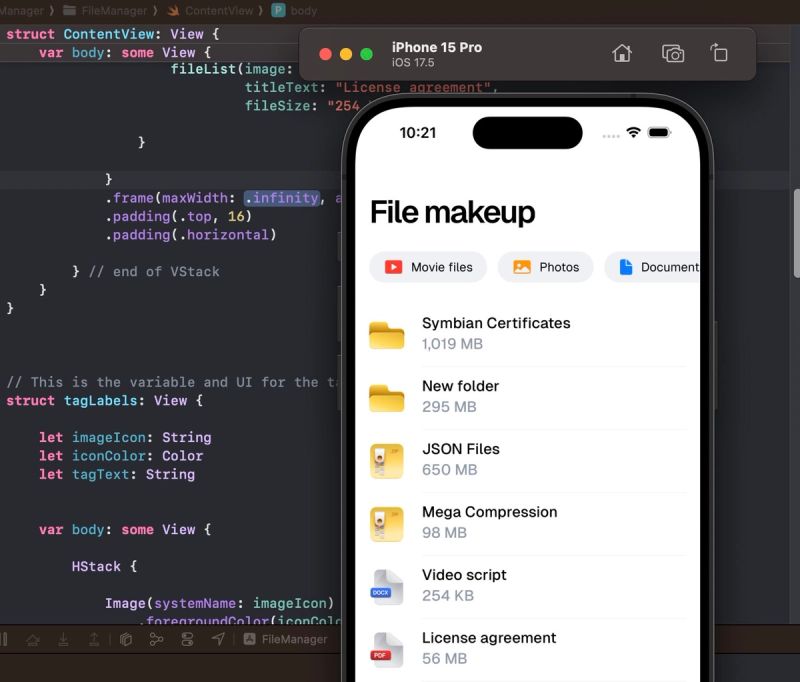Click the Wi-Fi icon in the iPhone status bar
Image resolution: width=800 pixels, height=682 pixels.
coord(633,133)
